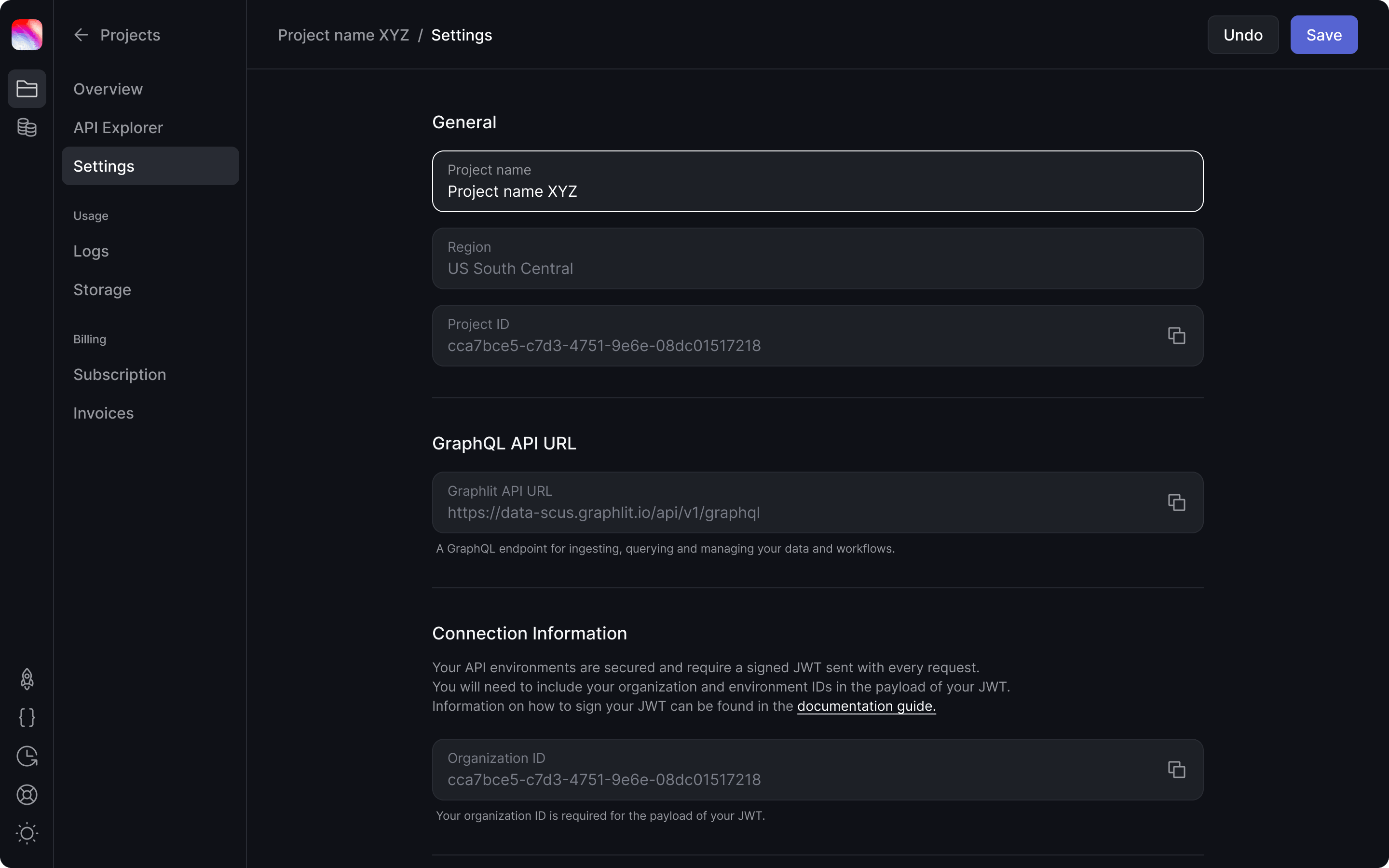Open the projects folder icon in rail
This screenshot has width=1389, height=868.
tap(27, 89)
